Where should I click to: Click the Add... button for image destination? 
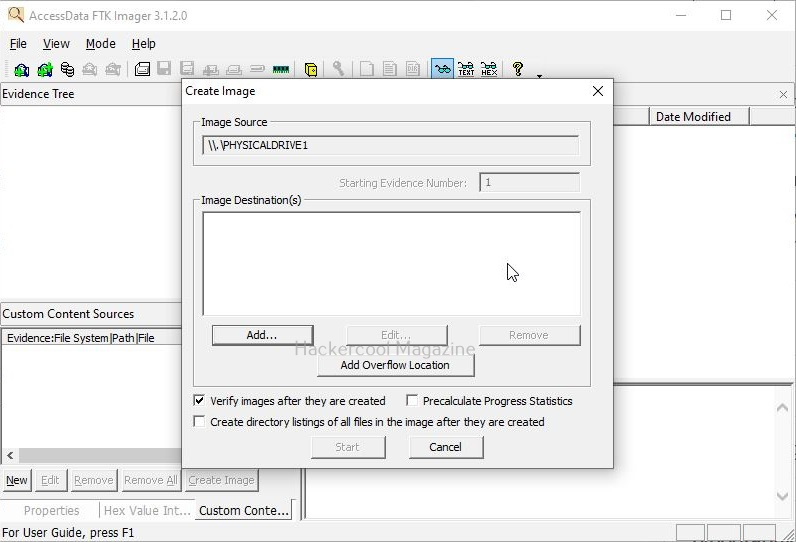(262, 335)
